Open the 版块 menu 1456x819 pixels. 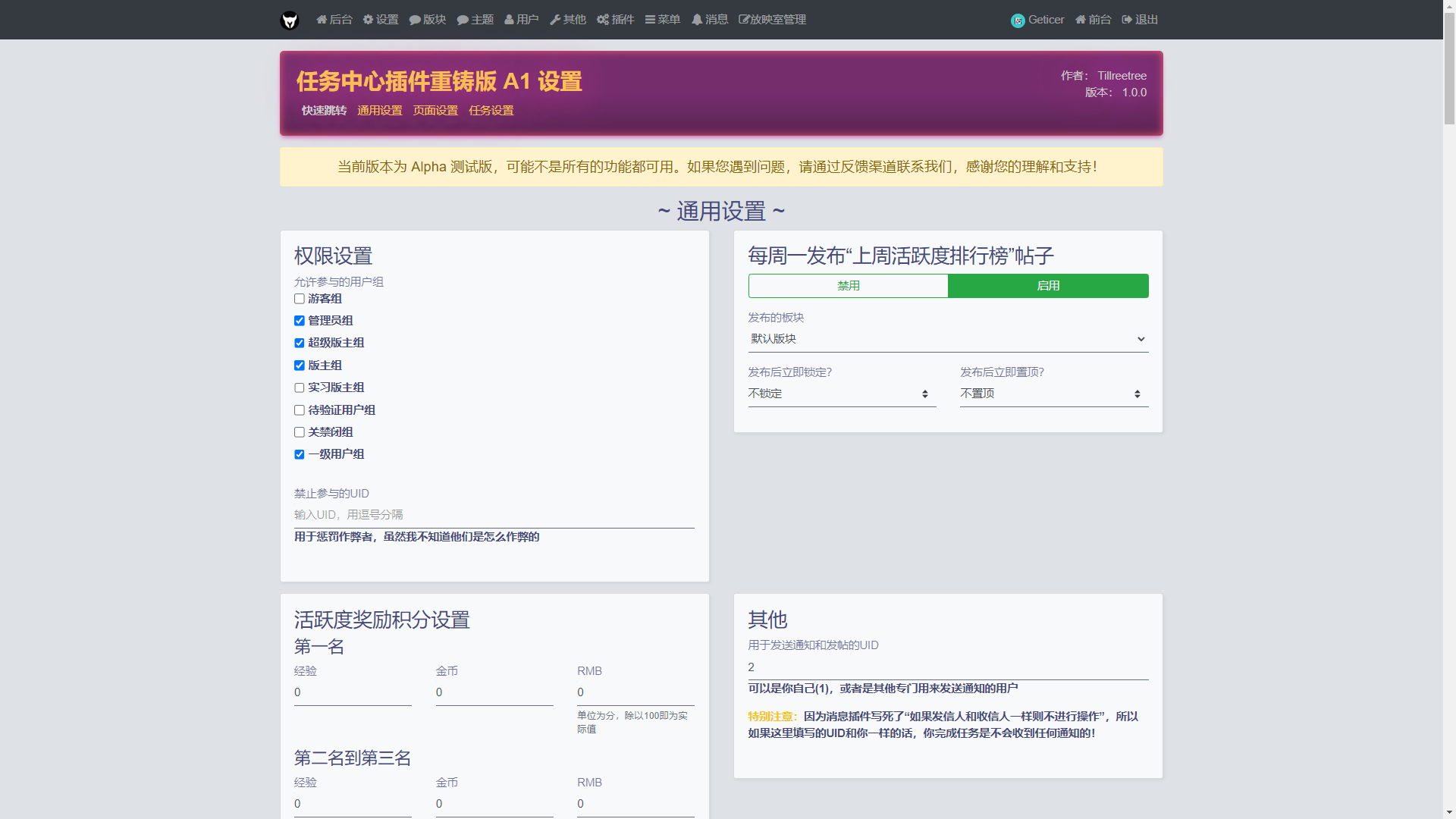[428, 20]
